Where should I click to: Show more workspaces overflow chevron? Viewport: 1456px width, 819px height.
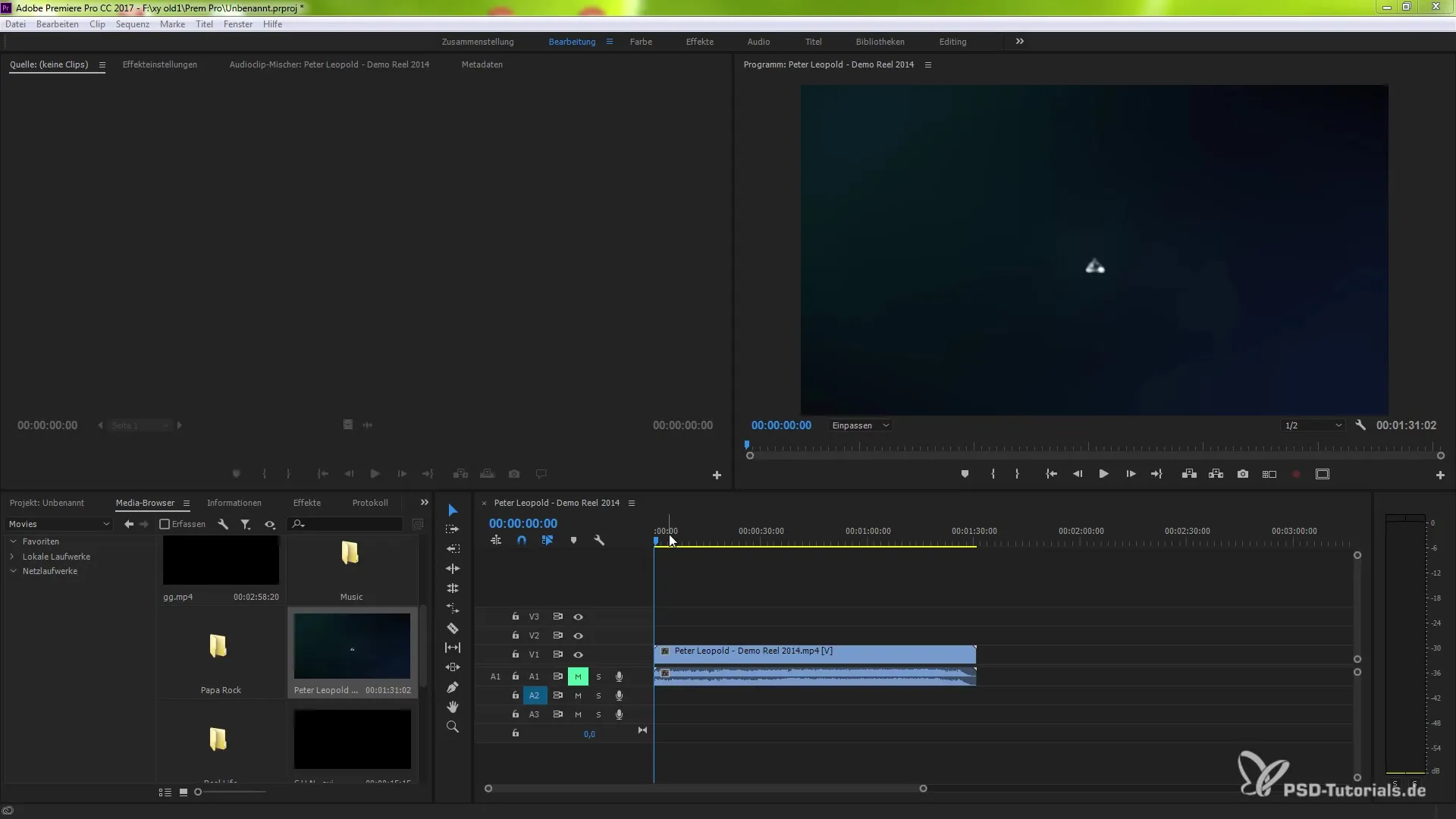[x=1020, y=42]
